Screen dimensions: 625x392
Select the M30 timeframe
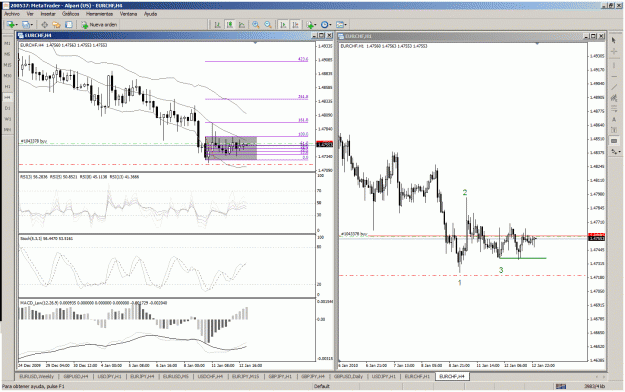[8, 75]
